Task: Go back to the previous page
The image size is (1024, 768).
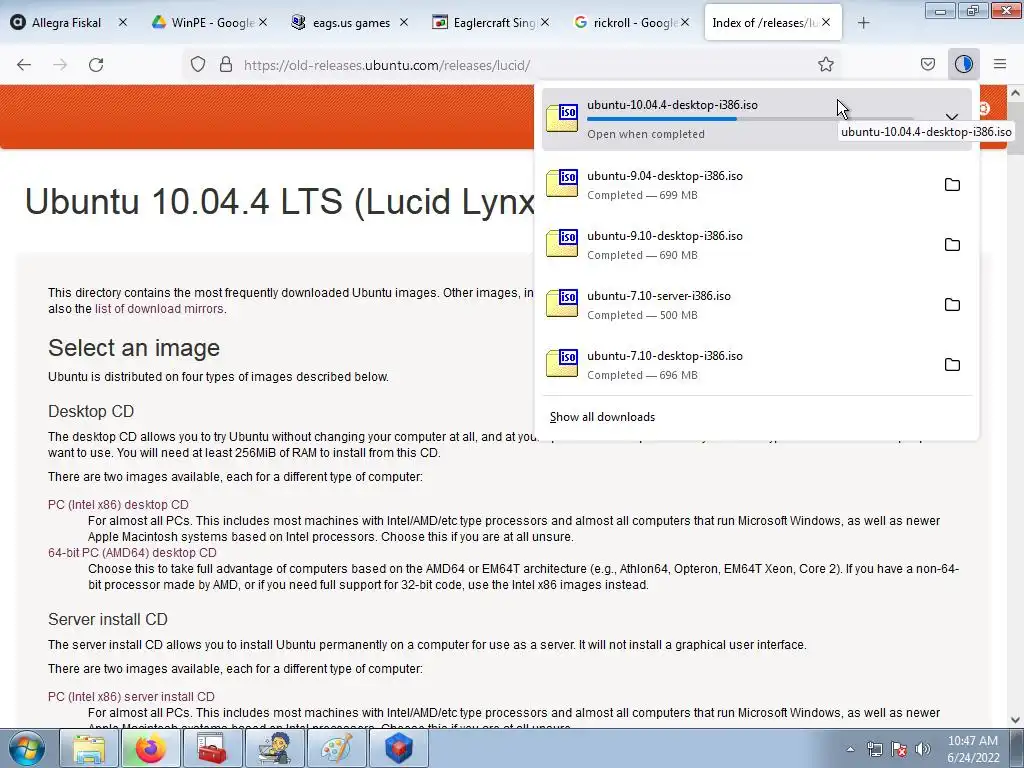Action: 24,65
